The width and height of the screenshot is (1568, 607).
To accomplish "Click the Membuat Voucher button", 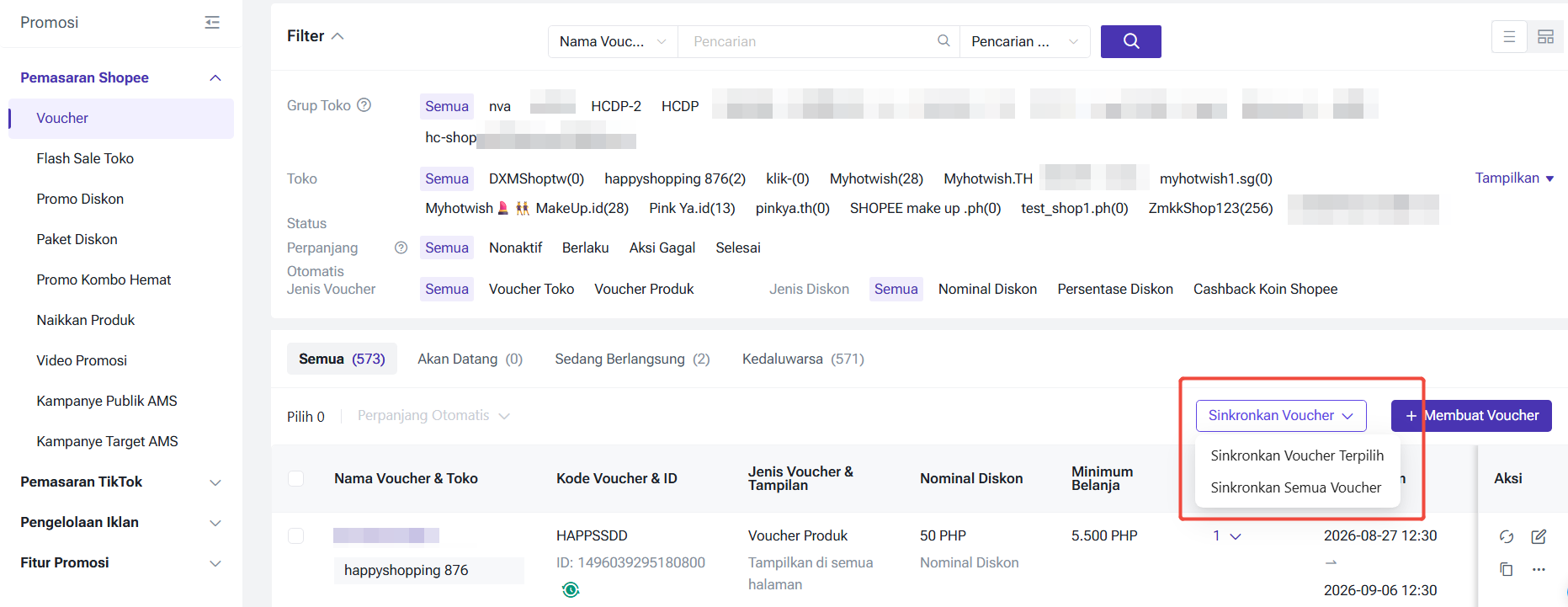I will coord(1471,416).
